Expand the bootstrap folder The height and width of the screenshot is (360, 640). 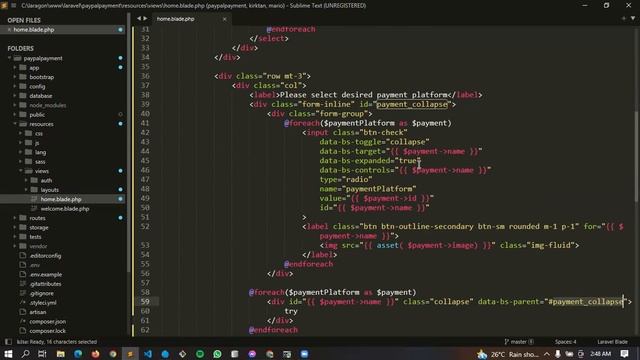(15, 77)
